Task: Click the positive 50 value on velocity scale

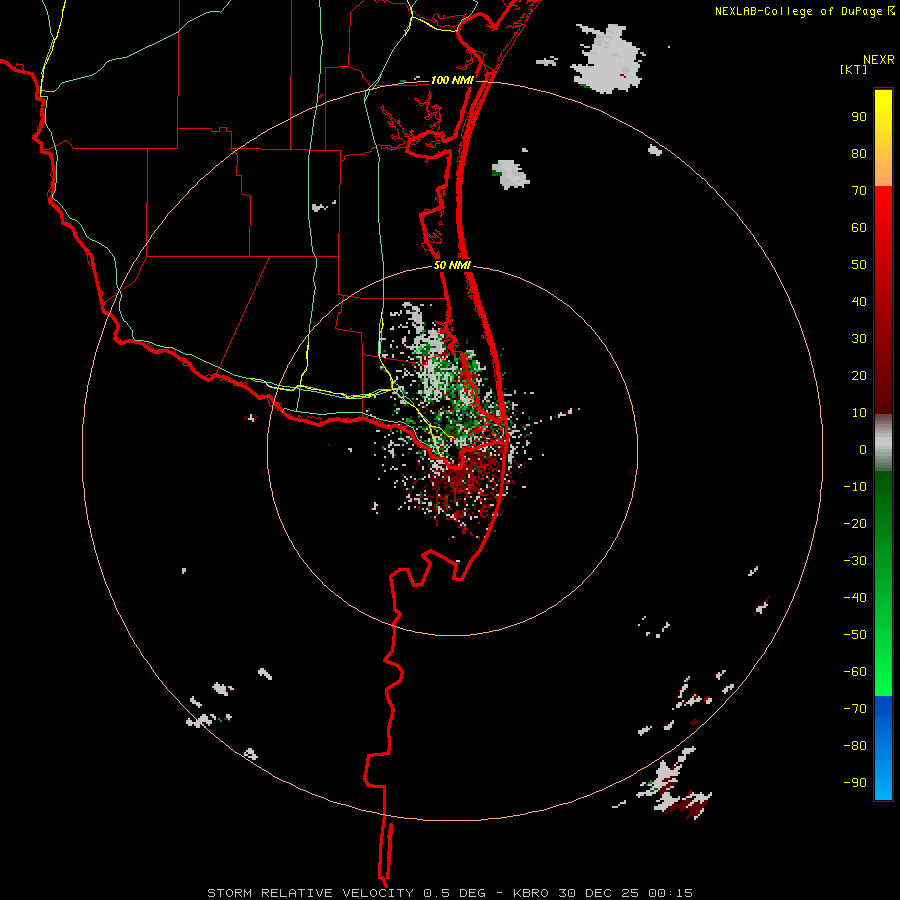Action: click(x=859, y=265)
